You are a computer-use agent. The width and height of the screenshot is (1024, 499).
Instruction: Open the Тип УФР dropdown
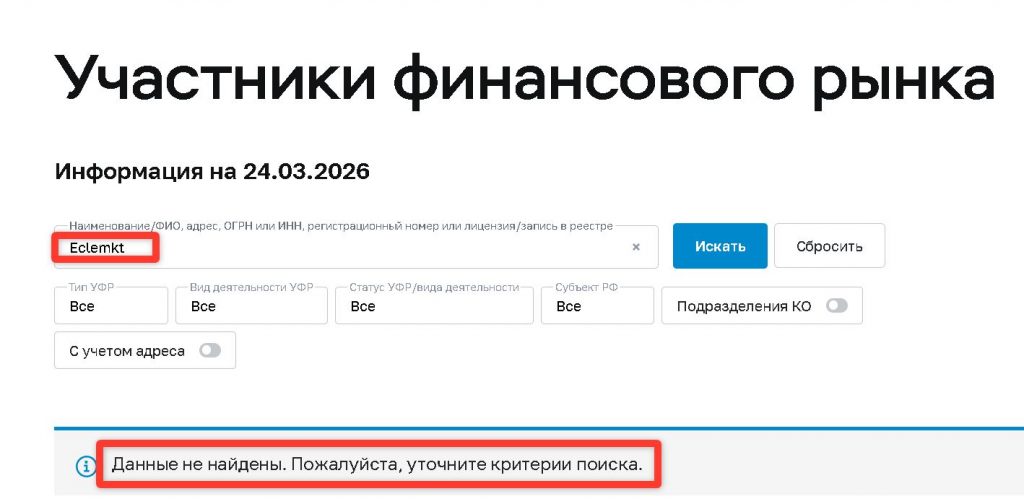[111, 306]
